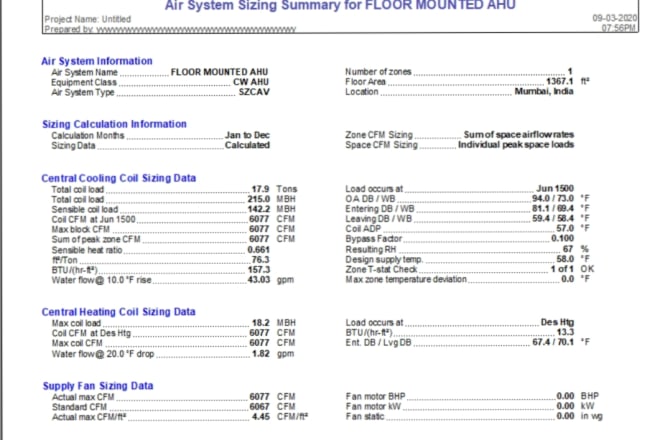This screenshot has width=660, height=440.
Task: Click the Zone T-stat Check '1 of 1'
Action: tap(562, 269)
